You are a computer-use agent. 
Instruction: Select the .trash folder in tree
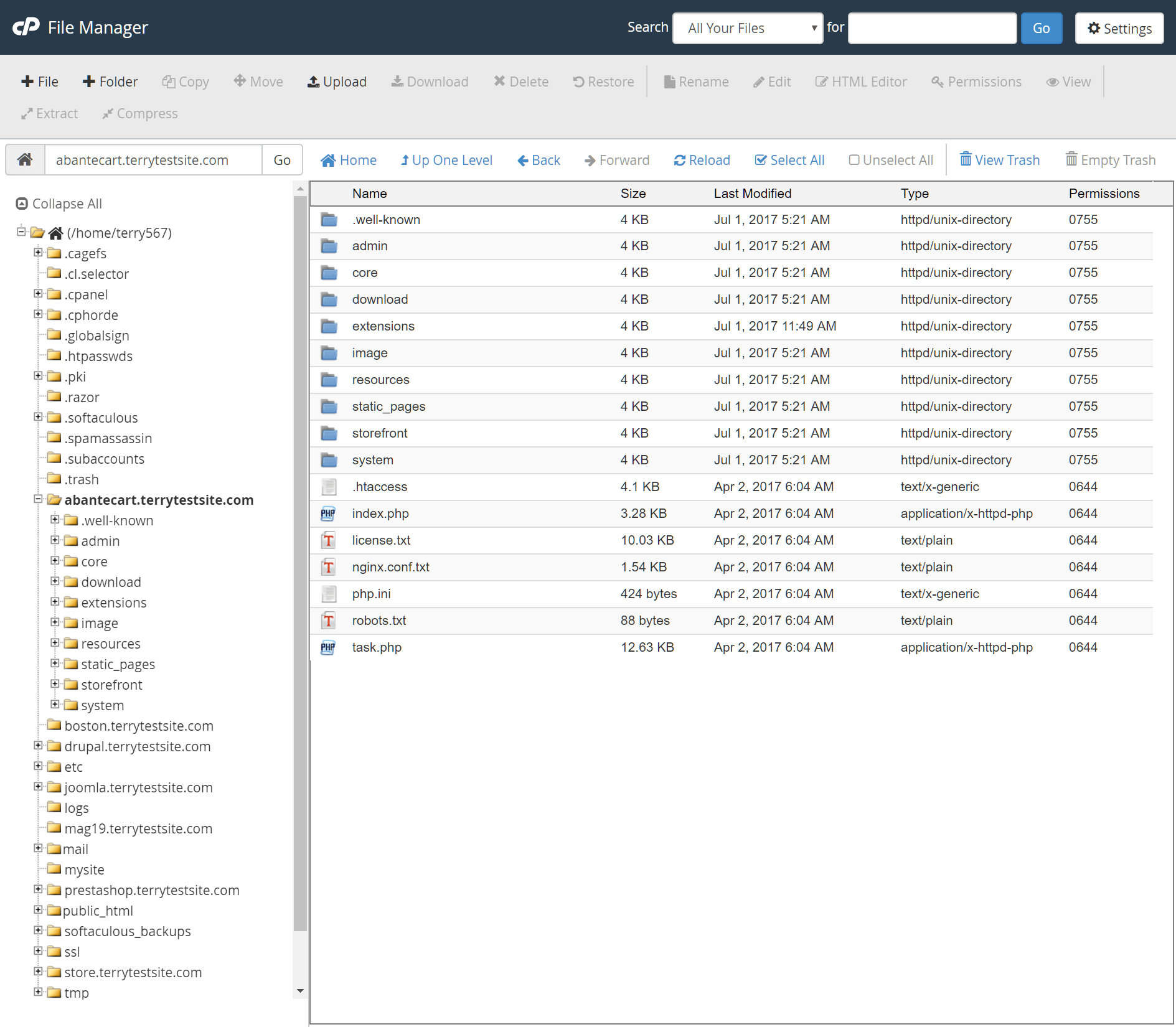coord(82,479)
